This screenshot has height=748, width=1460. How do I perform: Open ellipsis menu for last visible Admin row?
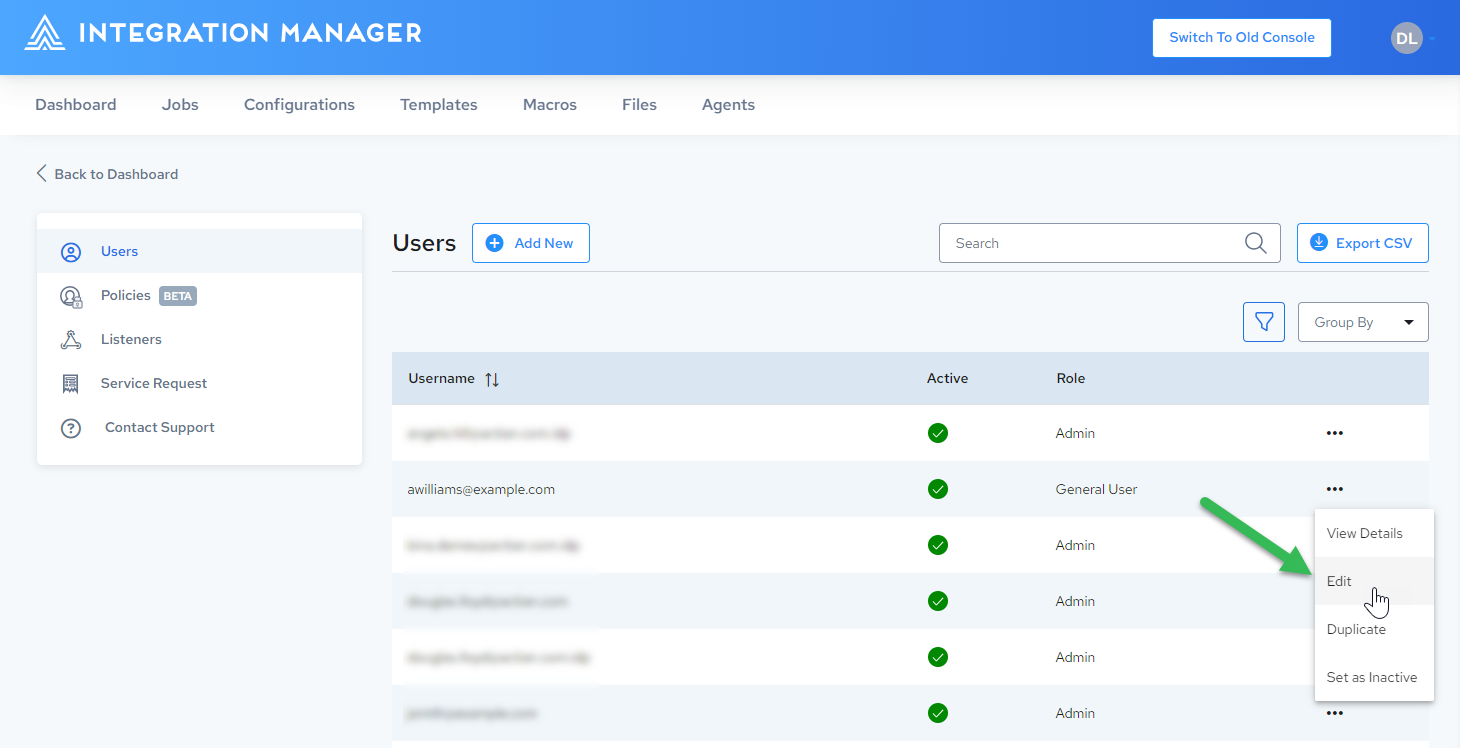pyautogui.click(x=1334, y=713)
